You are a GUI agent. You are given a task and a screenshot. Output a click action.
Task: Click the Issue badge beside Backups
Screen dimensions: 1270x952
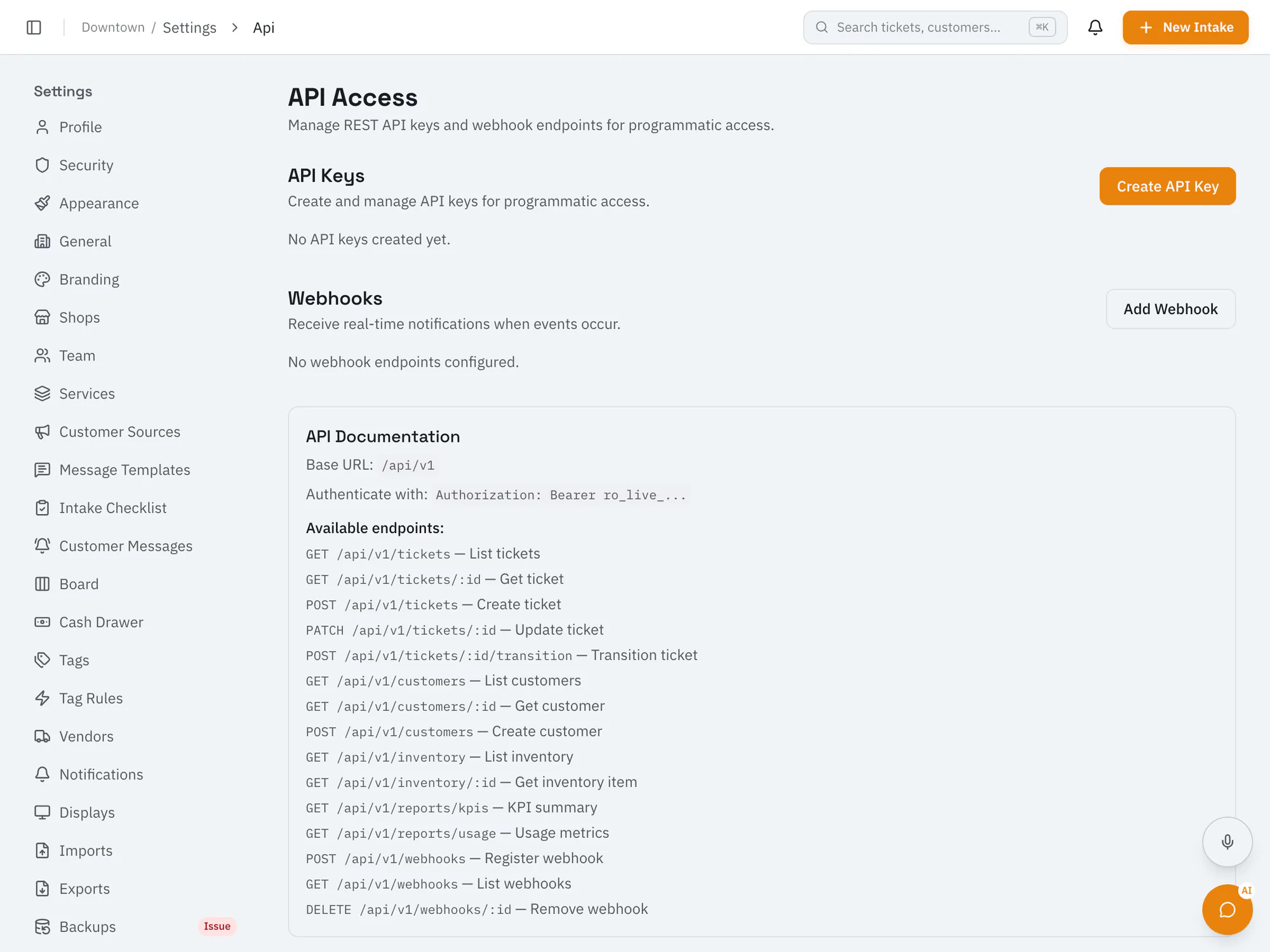[217, 927]
